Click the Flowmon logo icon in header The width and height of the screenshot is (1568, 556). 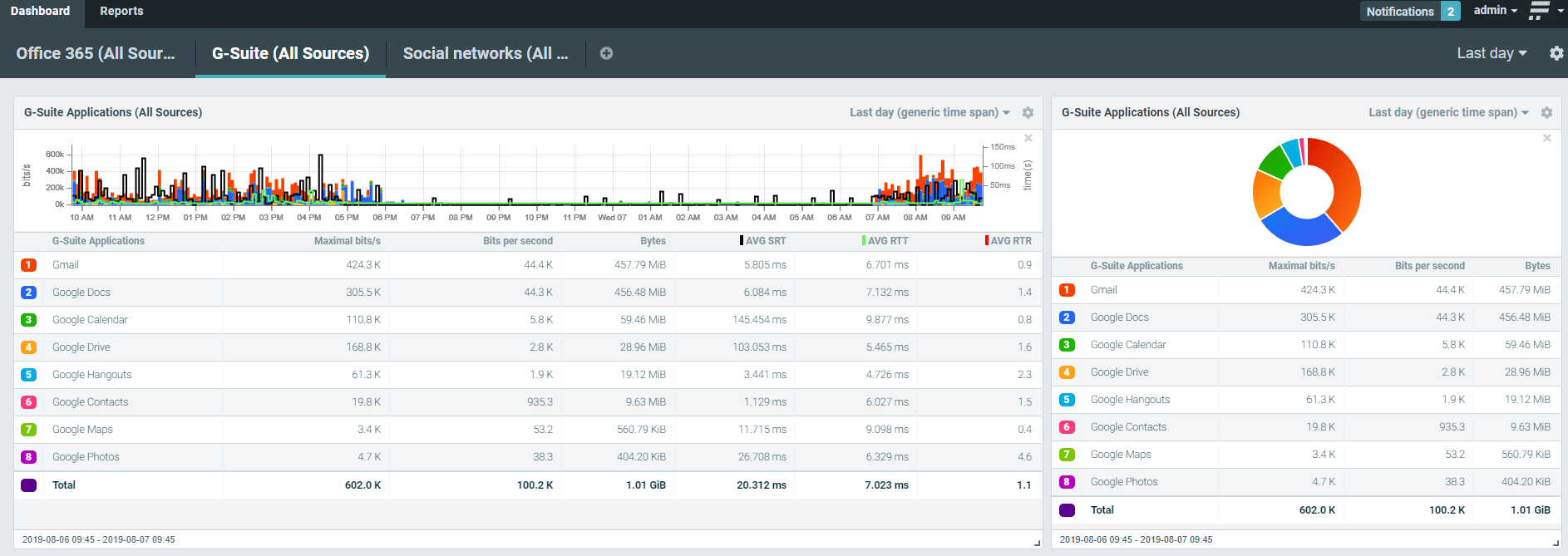coord(1539,11)
